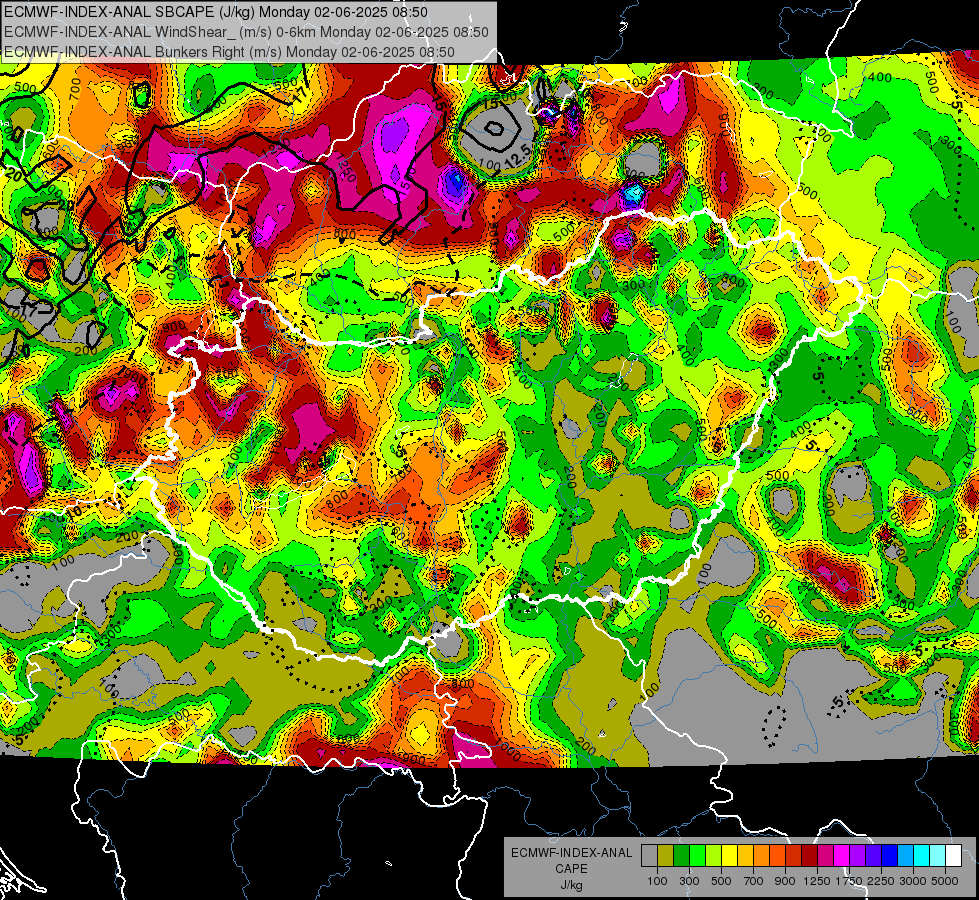Click the legend scale value 2250
Screen dimensions: 979x900
(x=882, y=881)
